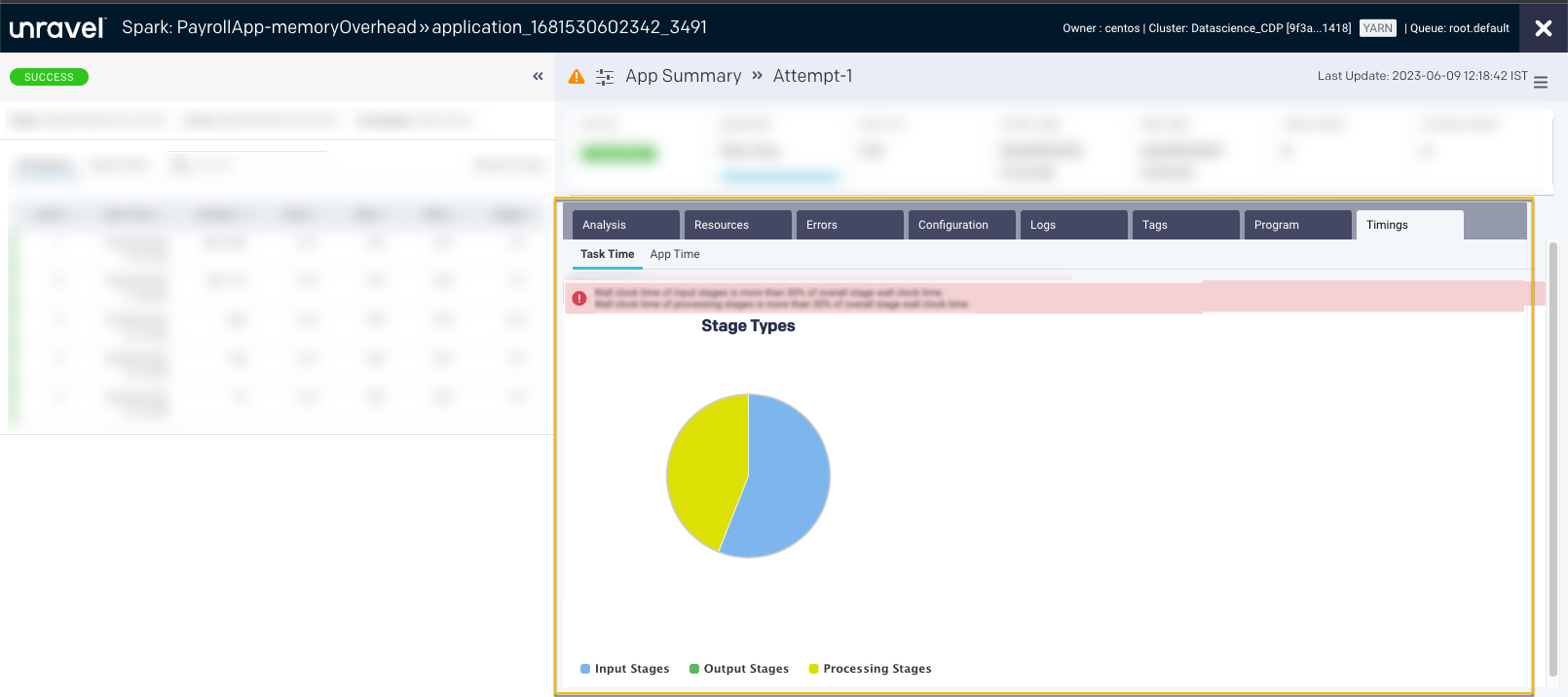
Task: Toggle Output Stages legend item
Action: click(x=738, y=669)
